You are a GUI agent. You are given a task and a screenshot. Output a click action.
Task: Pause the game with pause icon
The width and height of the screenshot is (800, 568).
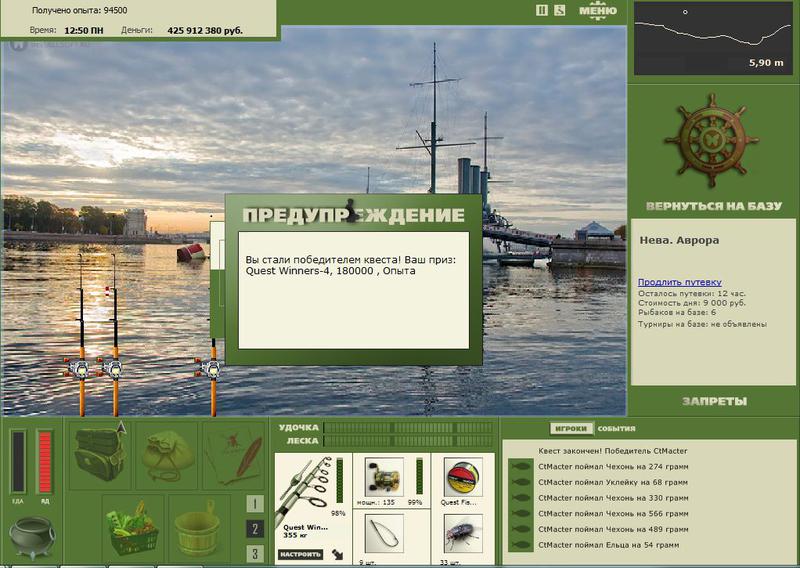point(542,10)
